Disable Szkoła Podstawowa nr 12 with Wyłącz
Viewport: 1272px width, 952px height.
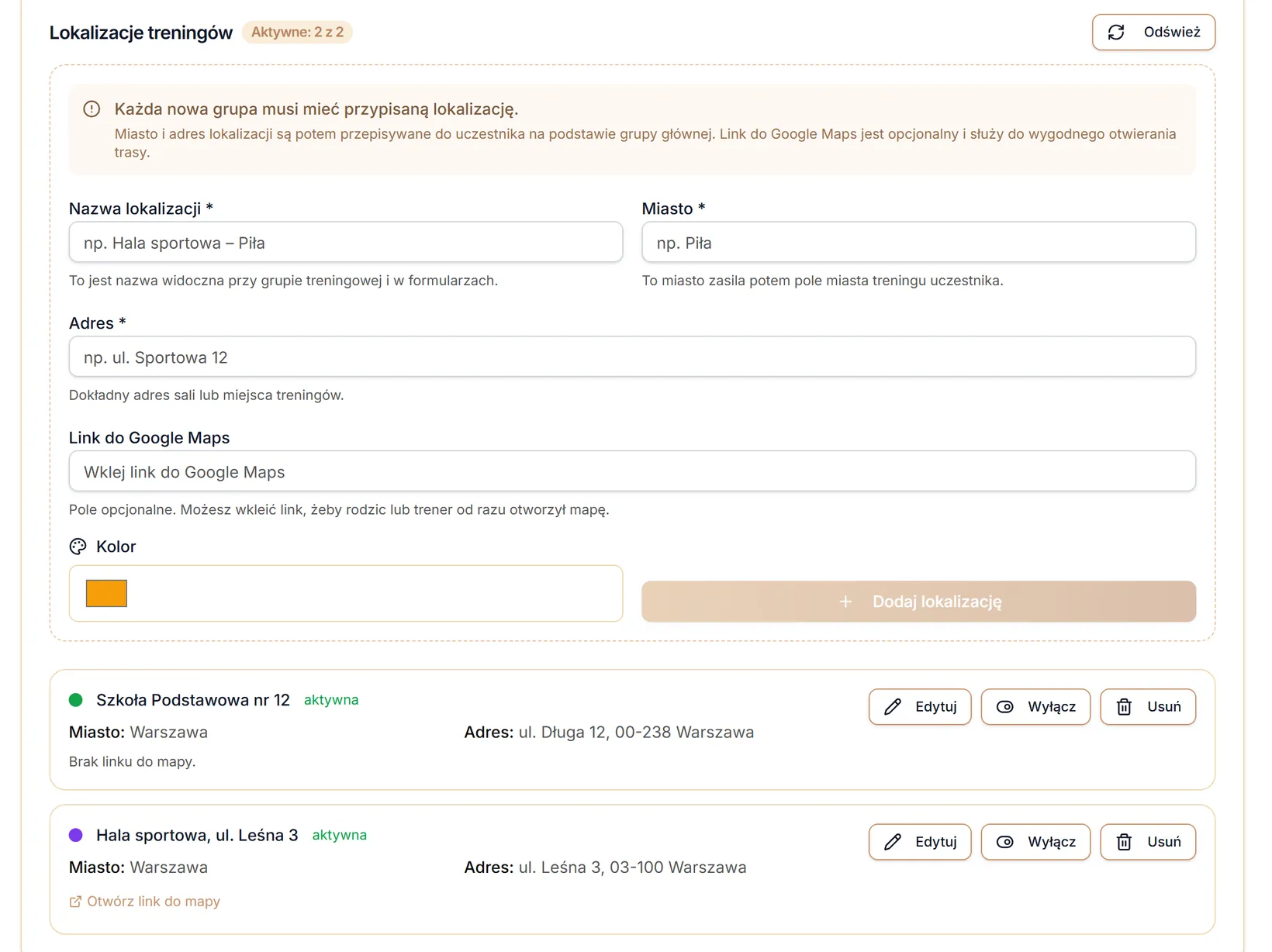[1035, 707]
